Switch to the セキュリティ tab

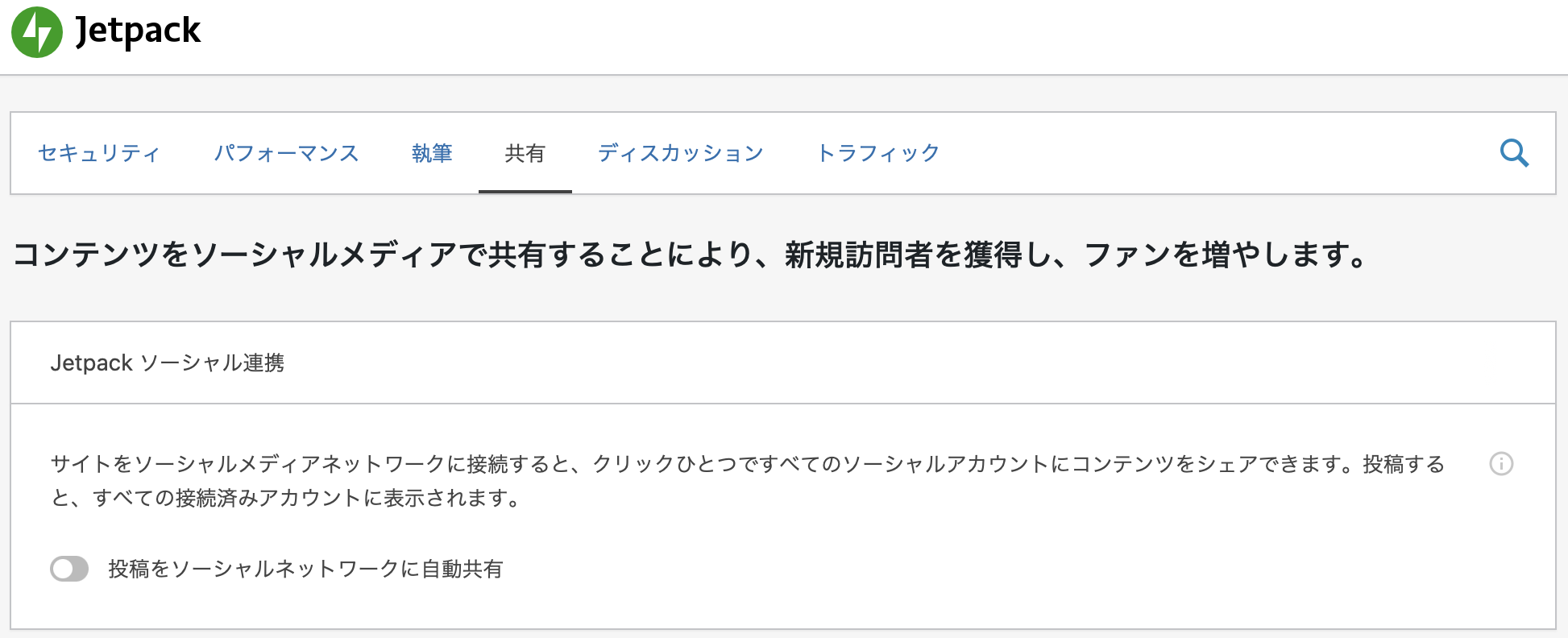[99, 153]
